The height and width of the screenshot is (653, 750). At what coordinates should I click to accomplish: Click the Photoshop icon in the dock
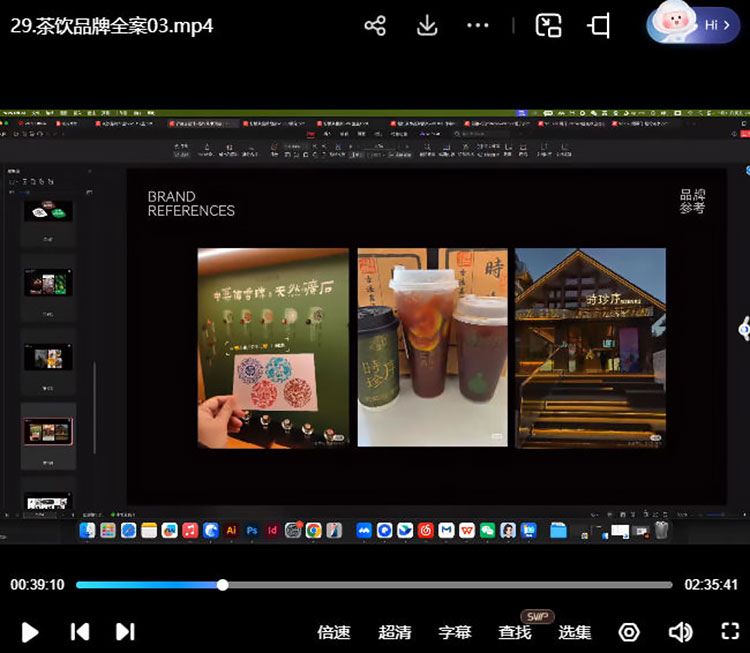click(252, 530)
